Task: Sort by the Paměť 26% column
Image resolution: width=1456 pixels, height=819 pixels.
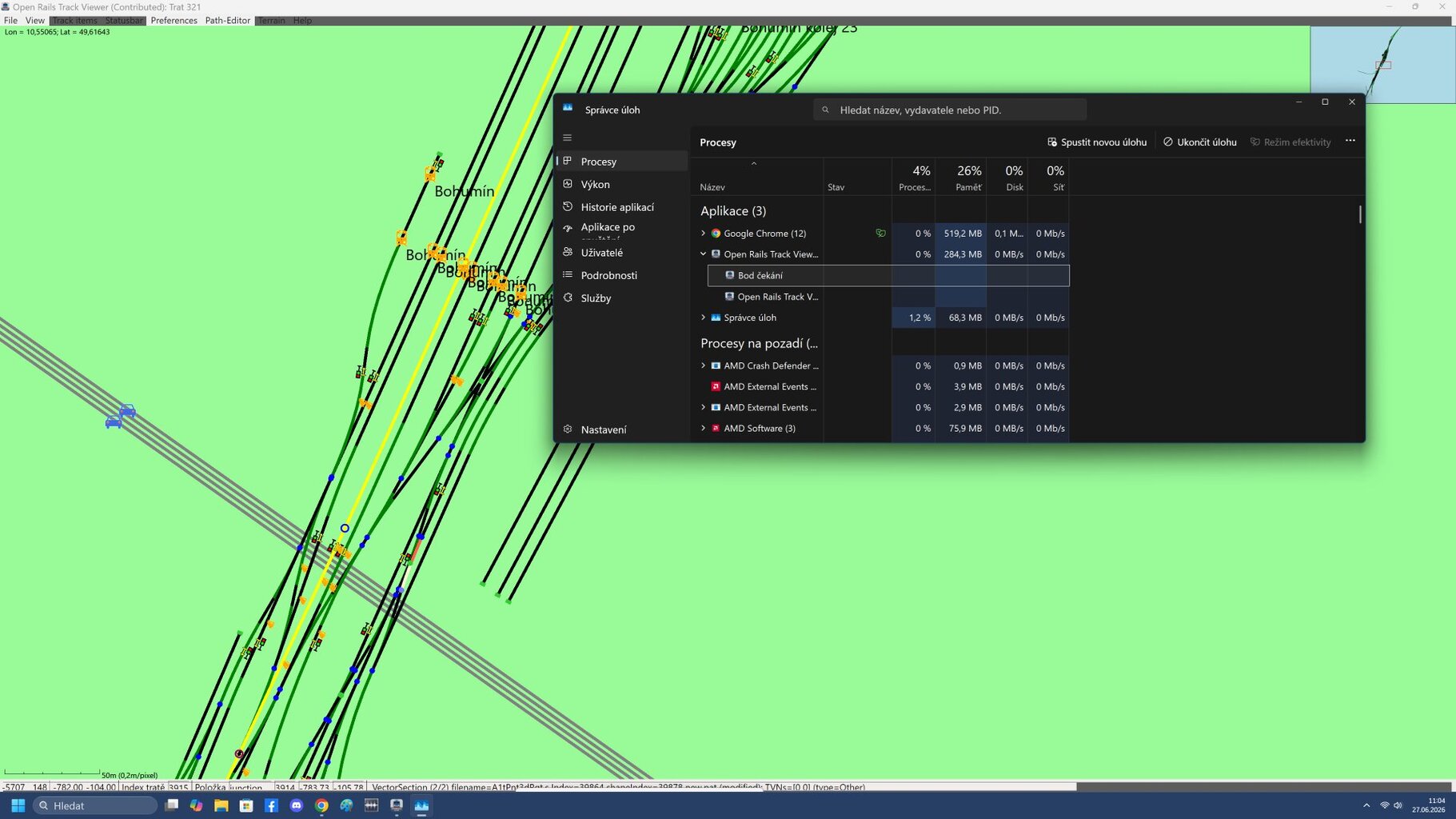Action: [x=960, y=178]
